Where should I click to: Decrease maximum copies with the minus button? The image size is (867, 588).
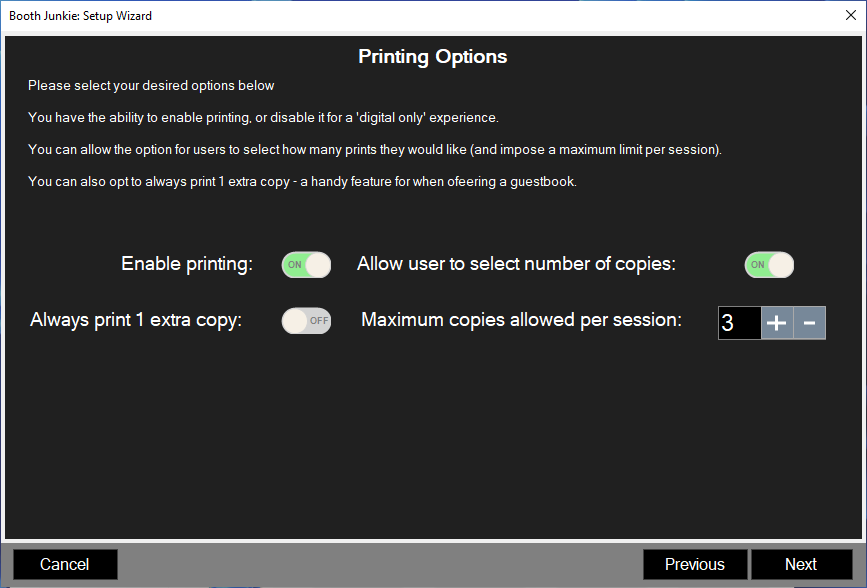click(x=809, y=323)
